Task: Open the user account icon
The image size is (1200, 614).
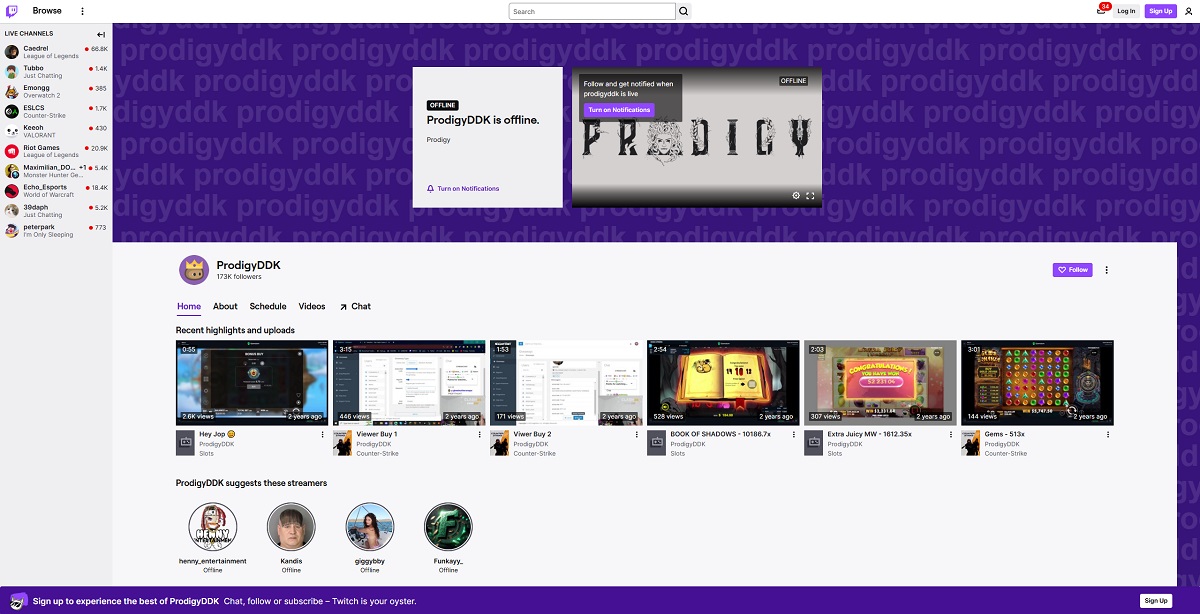Action: coord(1188,11)
